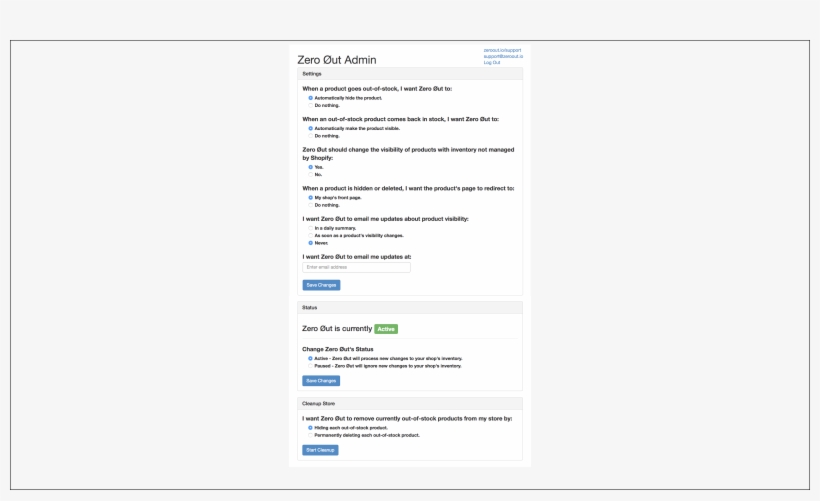Select 'As soon as a product's visibility changes'
820x501 pixels.
coord(310,235)
